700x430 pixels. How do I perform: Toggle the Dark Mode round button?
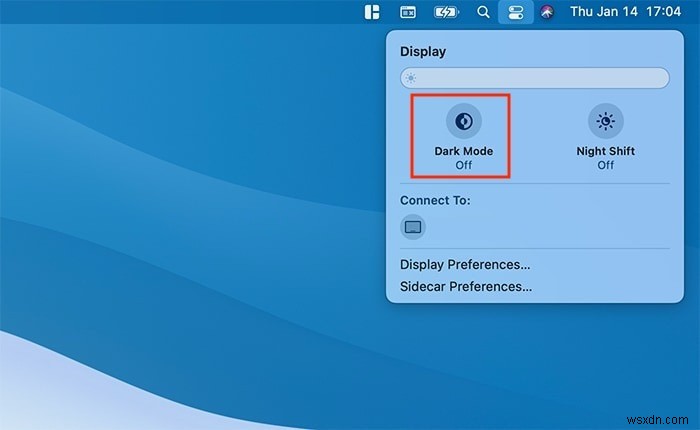tap(463, 121)
